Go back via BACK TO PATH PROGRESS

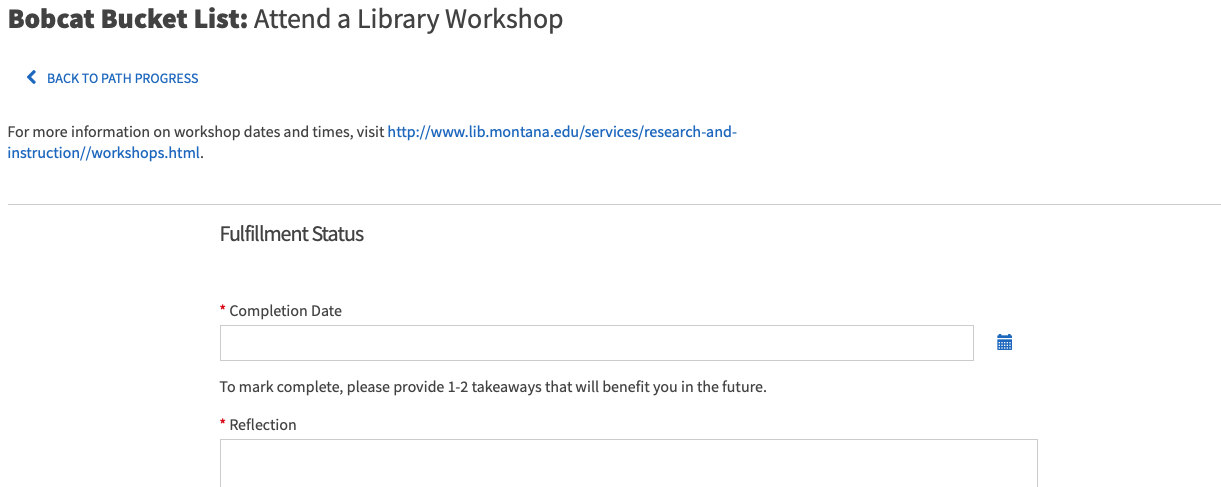click(122, 78)
